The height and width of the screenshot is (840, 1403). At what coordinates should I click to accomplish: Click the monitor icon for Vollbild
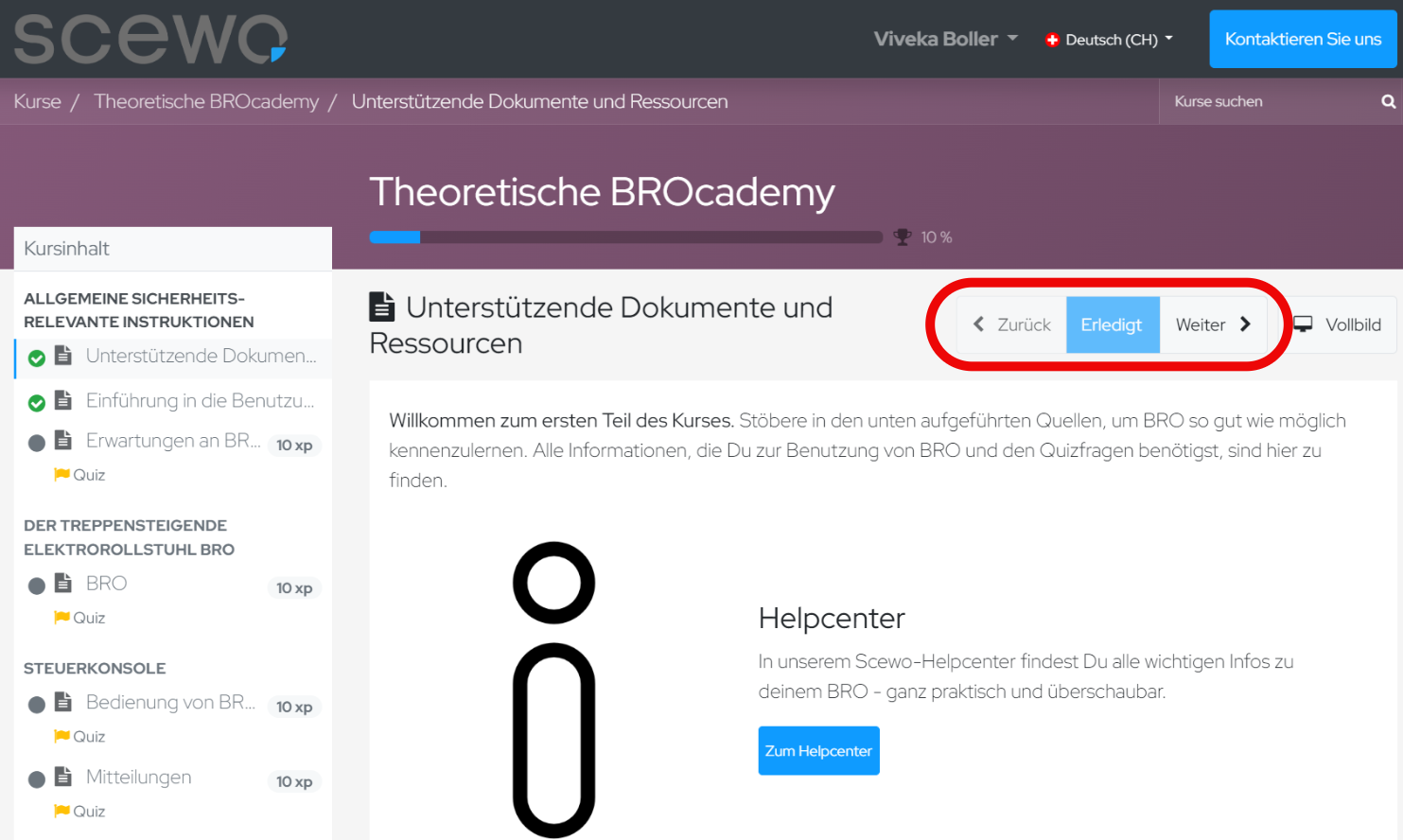pyautogui.click(x=1303, y=324)
